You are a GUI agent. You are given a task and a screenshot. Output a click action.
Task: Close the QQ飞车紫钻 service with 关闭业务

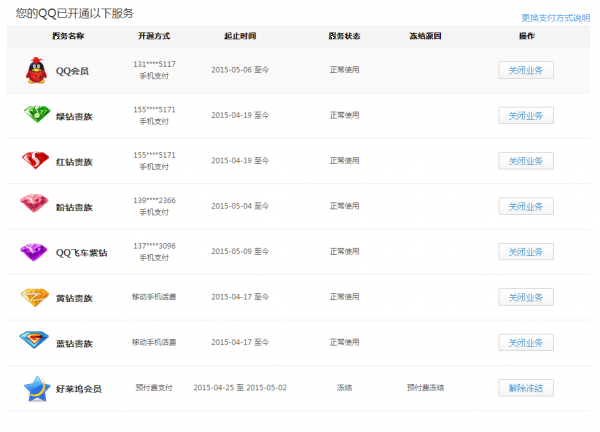point(526,252)
